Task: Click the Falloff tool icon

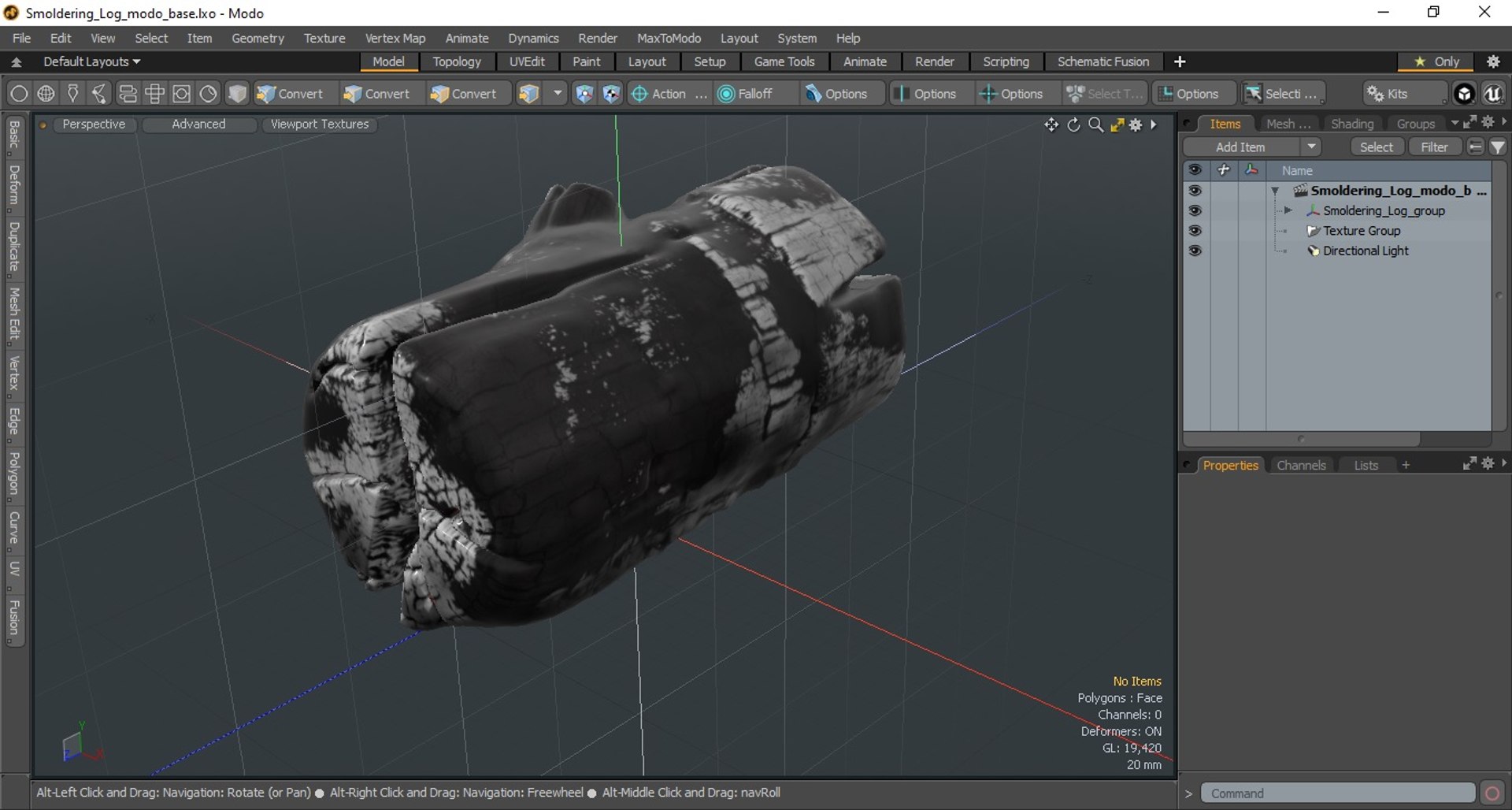Action: (726, 94)
